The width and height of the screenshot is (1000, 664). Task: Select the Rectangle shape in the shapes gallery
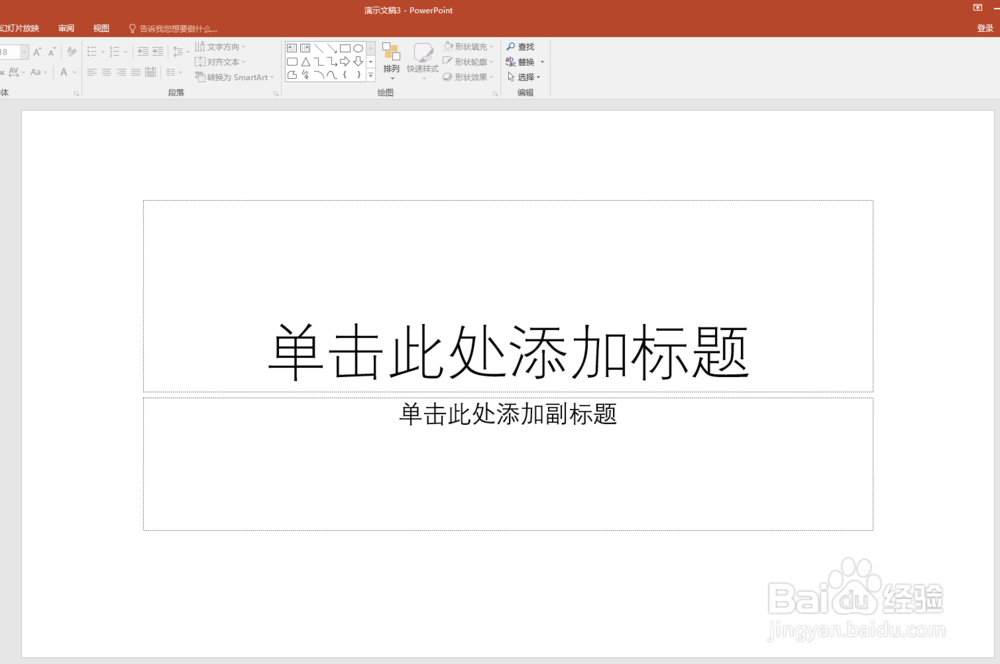(344, 47)
